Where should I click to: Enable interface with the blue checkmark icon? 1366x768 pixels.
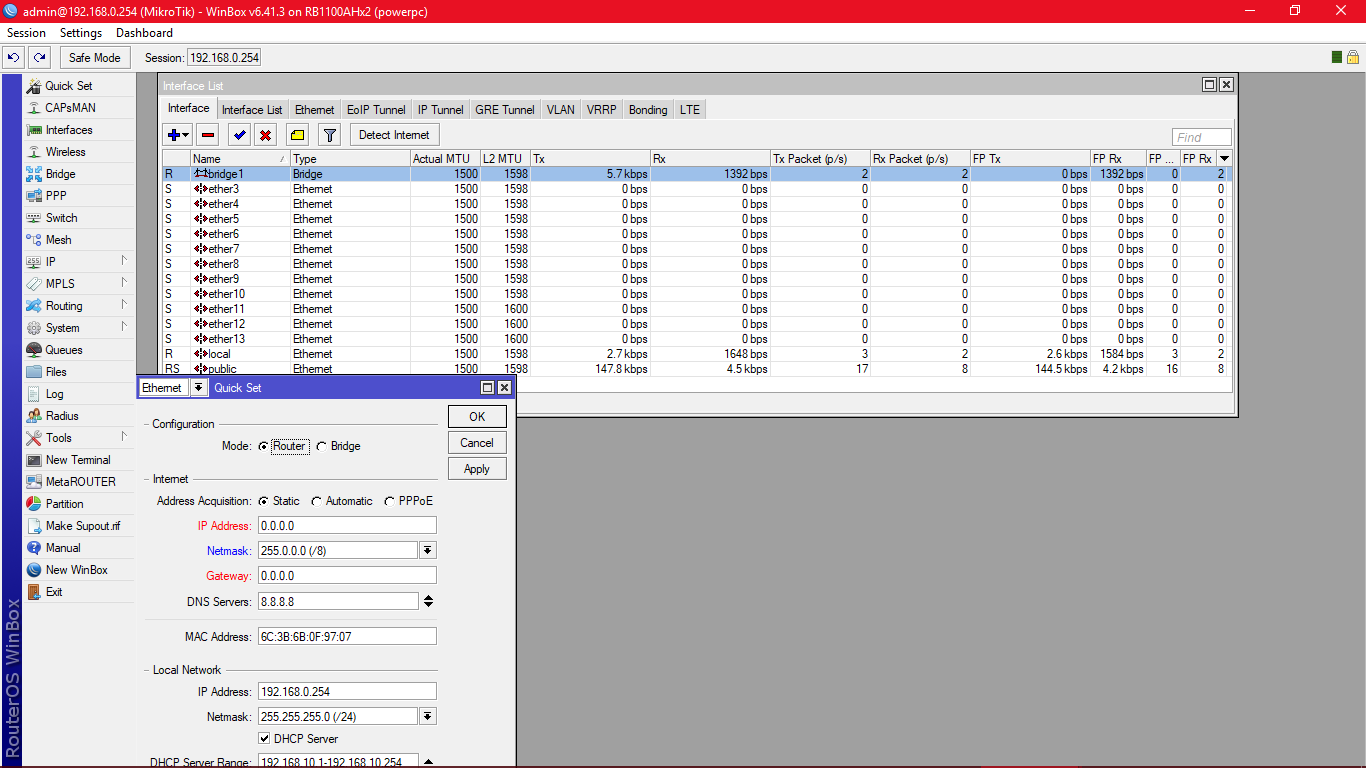(239, 134)
